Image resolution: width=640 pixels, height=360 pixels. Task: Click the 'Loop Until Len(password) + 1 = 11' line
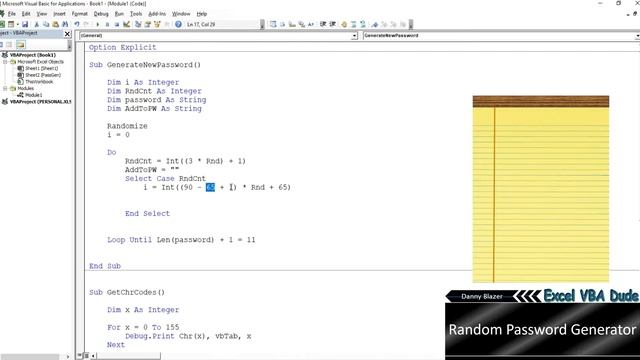tap(181, 240)
